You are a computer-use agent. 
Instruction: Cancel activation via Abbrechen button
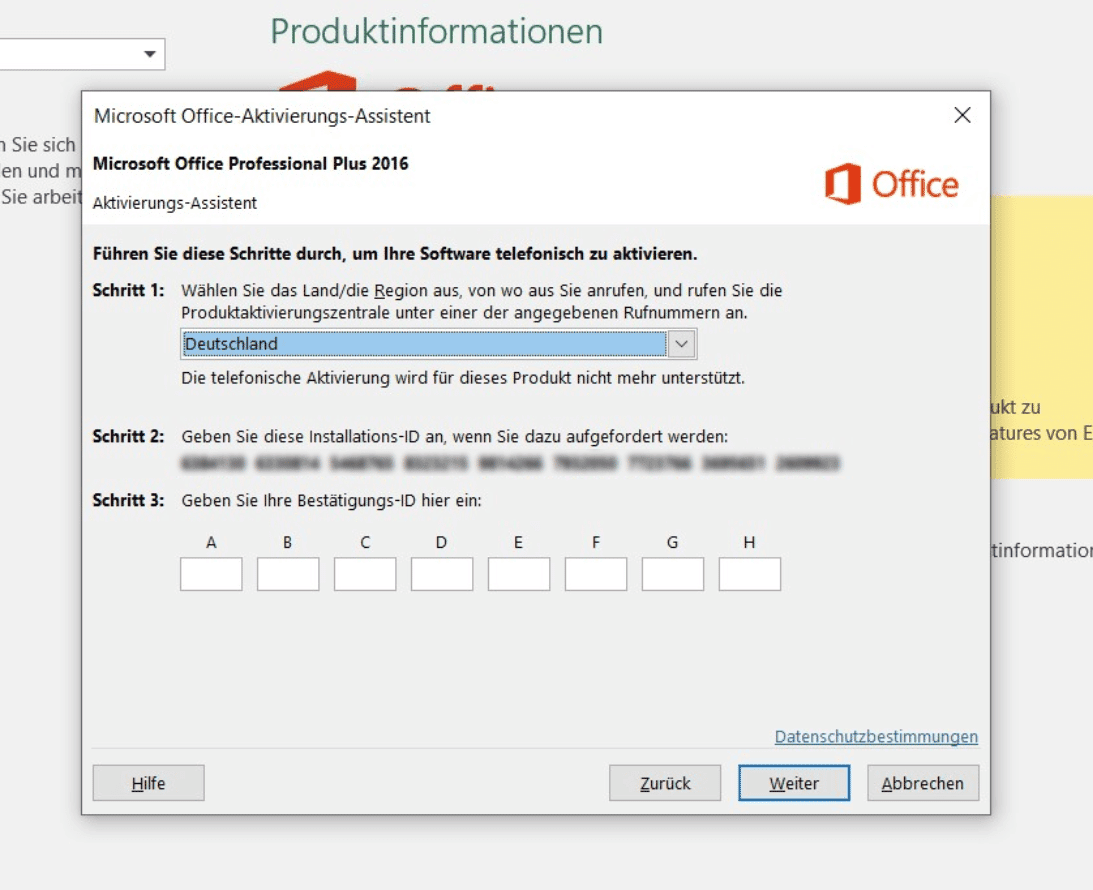pos(922,783)
